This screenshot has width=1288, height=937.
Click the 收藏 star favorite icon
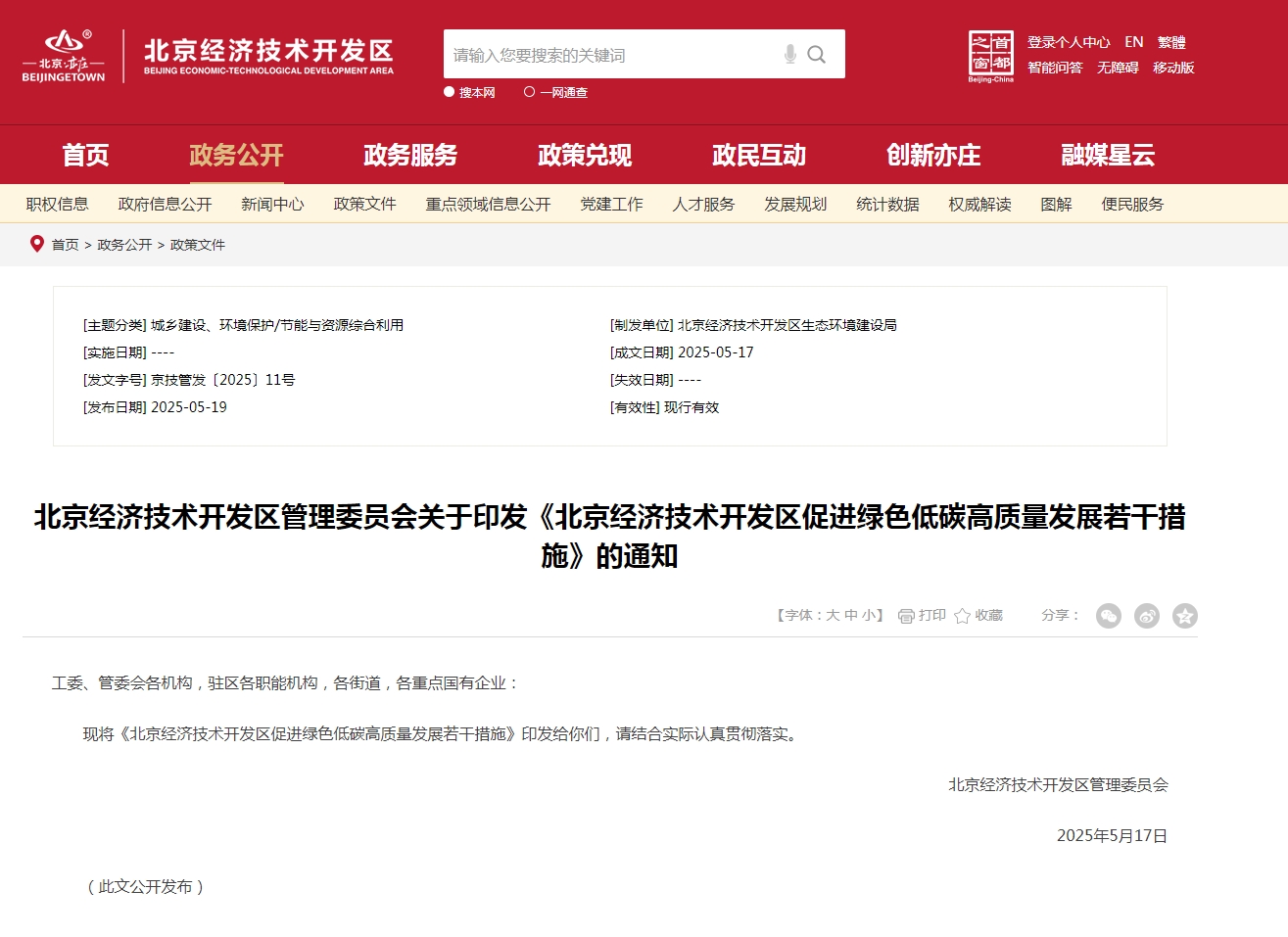[962, 616]
